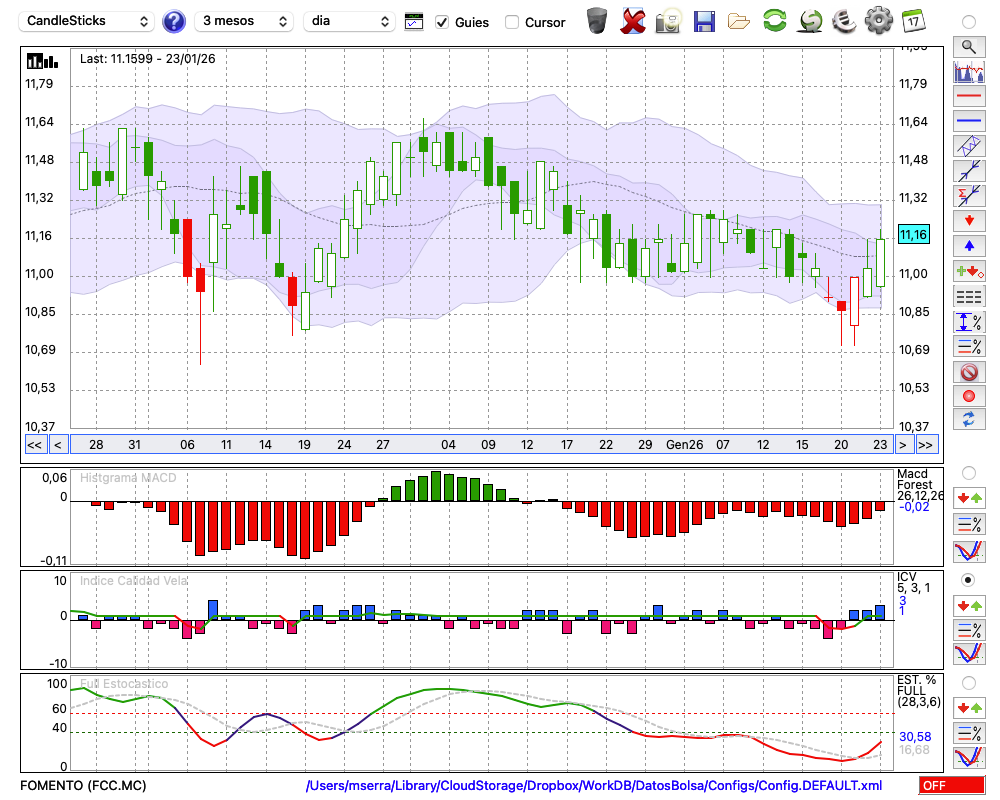
Task: Click the trash can icon in toolbar
Action: (597, 21)
